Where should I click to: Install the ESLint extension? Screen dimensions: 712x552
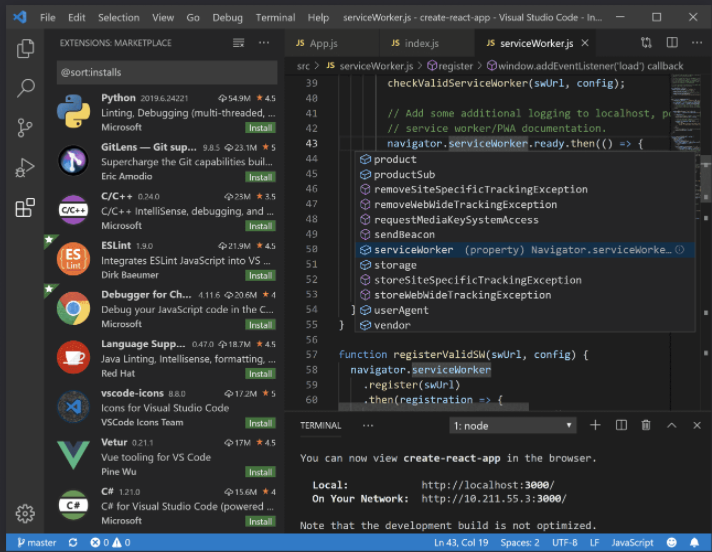pyautogui.click(x=260, y=276)
